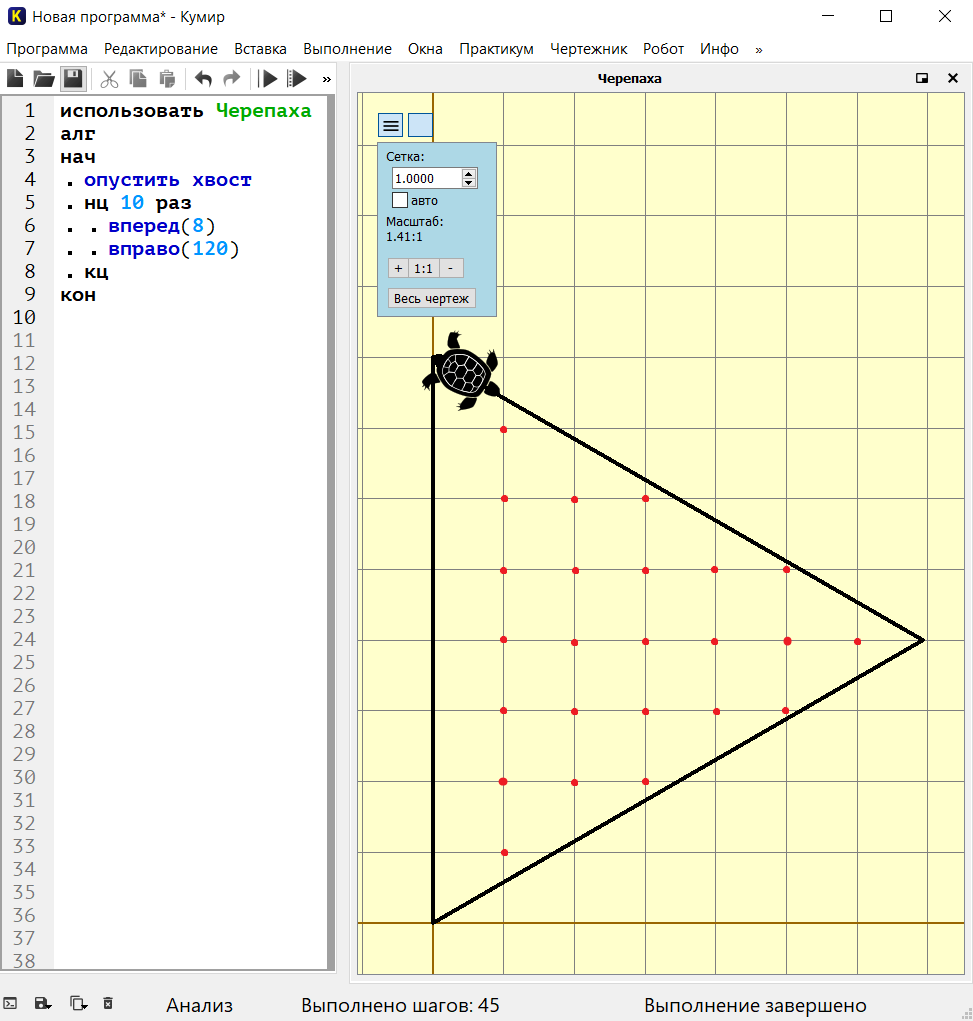
Task: Place cursor on 'нц 10 раз' line
Action: point(137,203)
